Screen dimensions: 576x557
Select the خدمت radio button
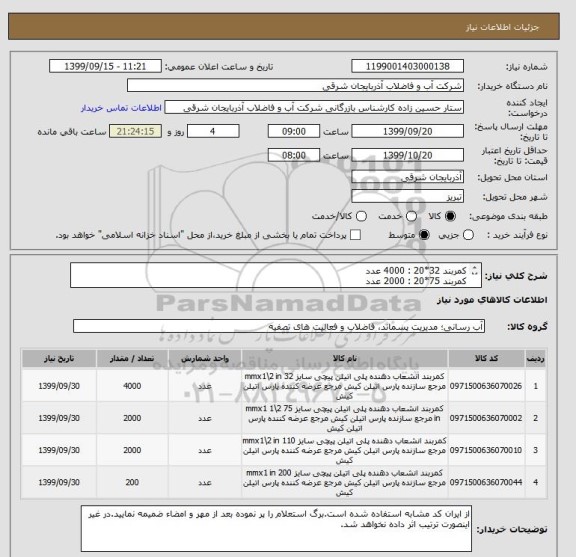point(411,216)
